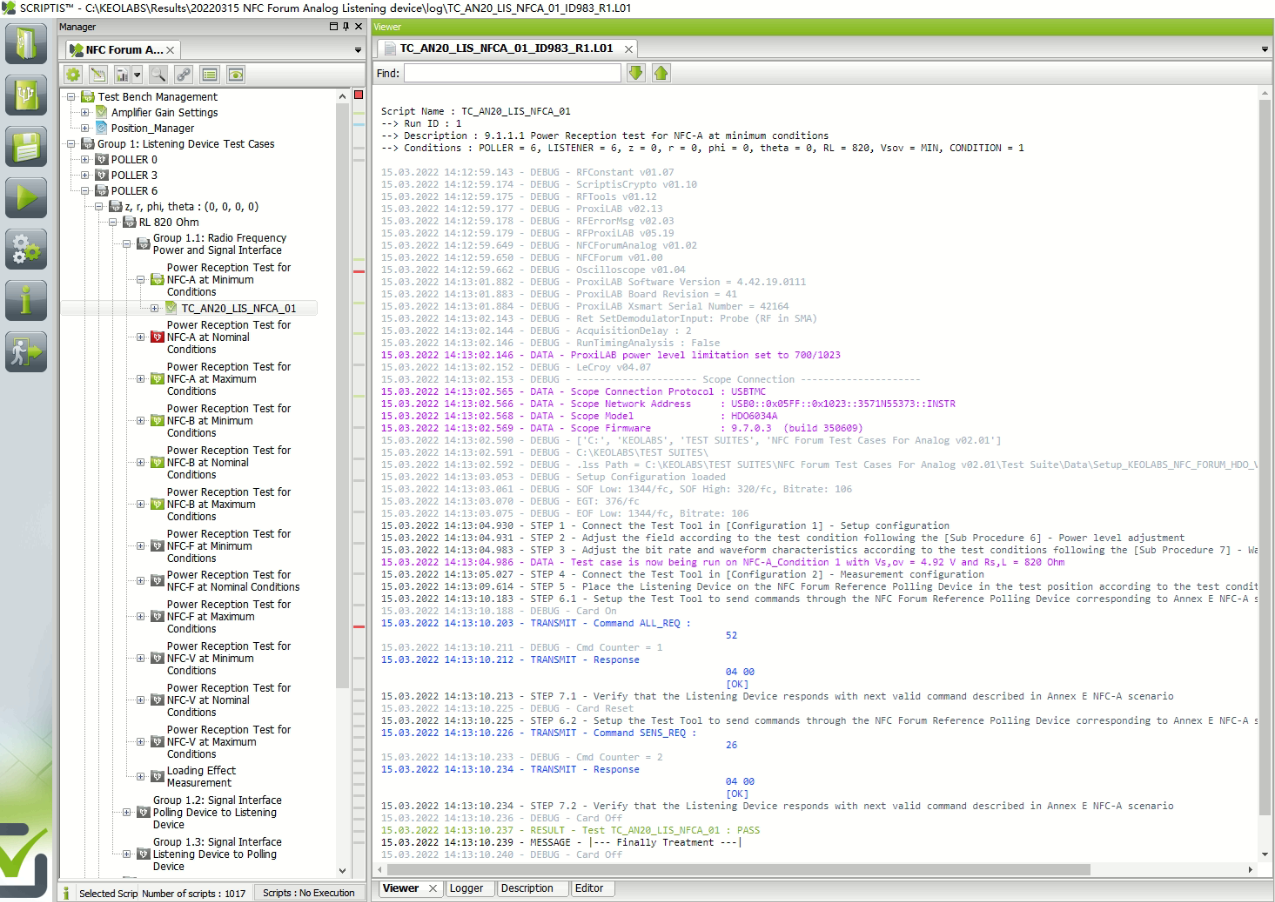Expand the Loading Effect Measurement node
This screenshot has width=1275, height=902.
click(x=141, y=776)
